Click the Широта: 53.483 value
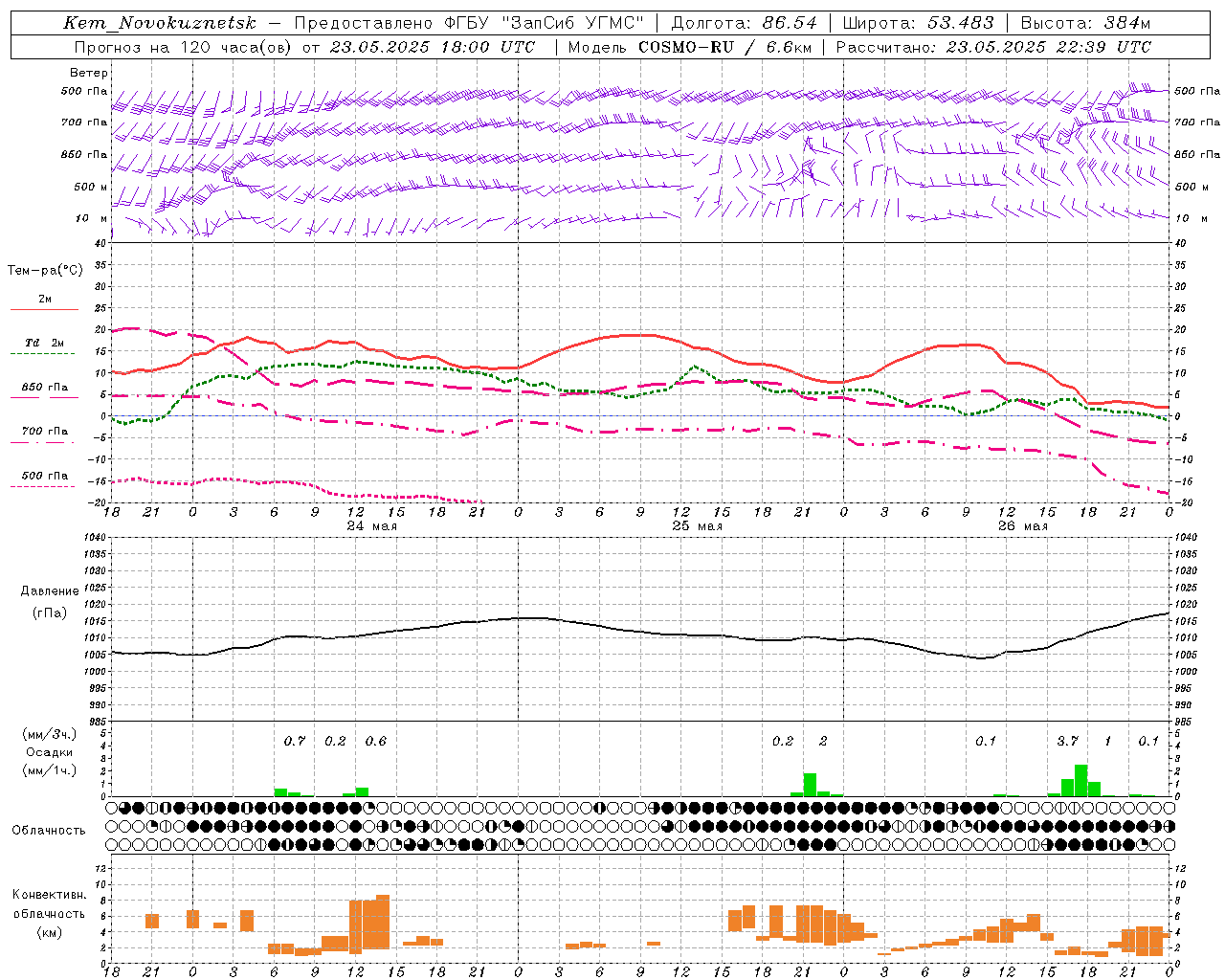Screen dimensions: 1225x980 click(x=918, y=23)
